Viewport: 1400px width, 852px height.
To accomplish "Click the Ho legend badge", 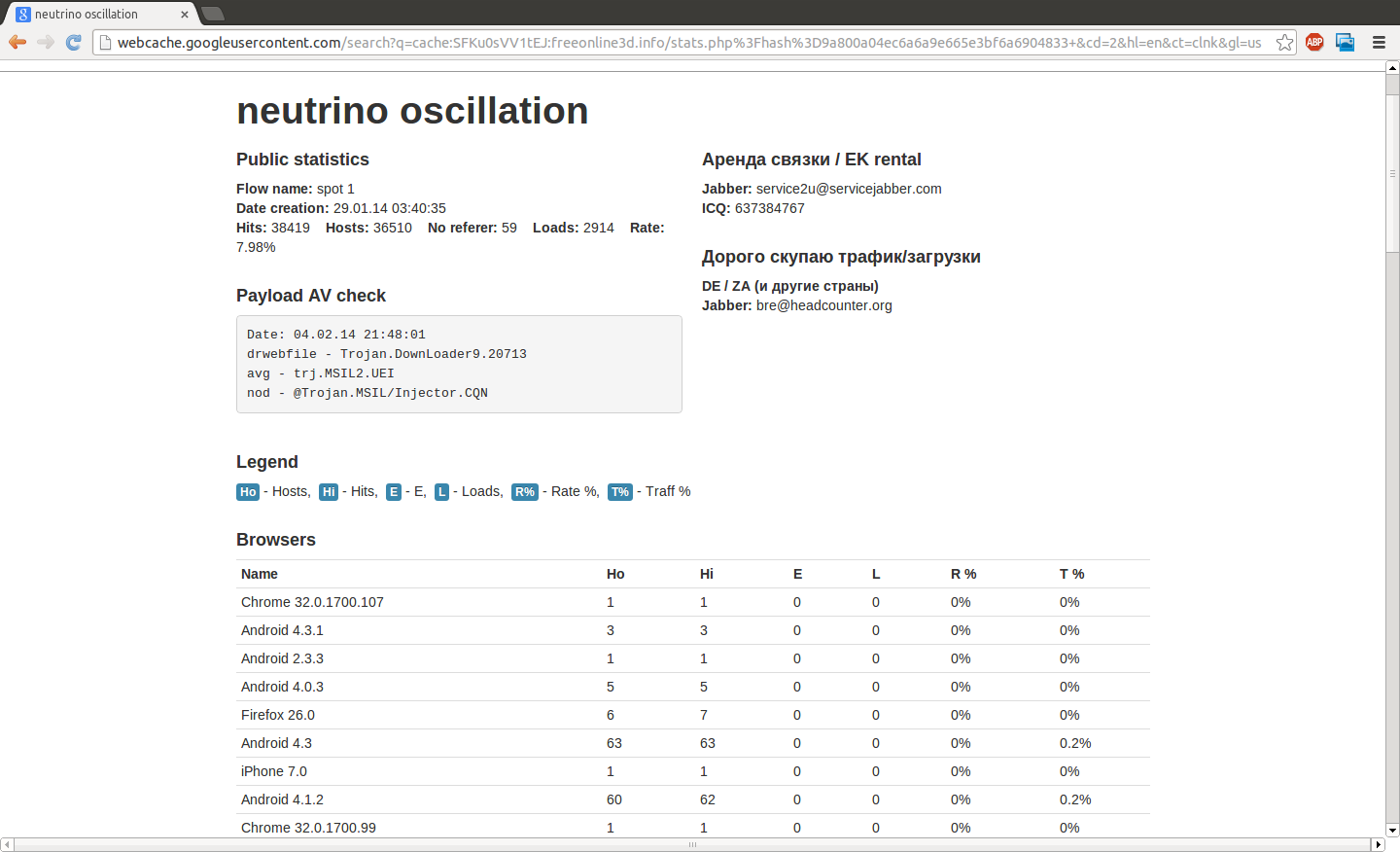I will pos(248,492).
